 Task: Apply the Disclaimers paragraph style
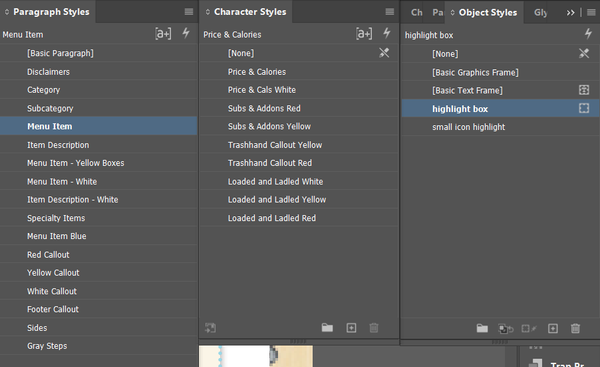point(99,72)
